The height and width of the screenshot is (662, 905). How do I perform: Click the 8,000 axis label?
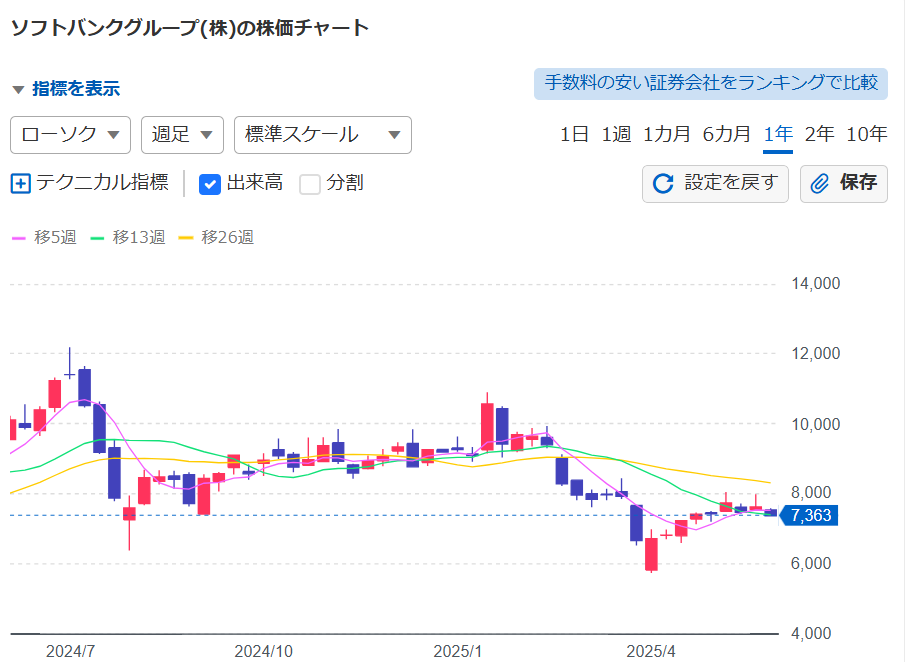pos(811,493)
